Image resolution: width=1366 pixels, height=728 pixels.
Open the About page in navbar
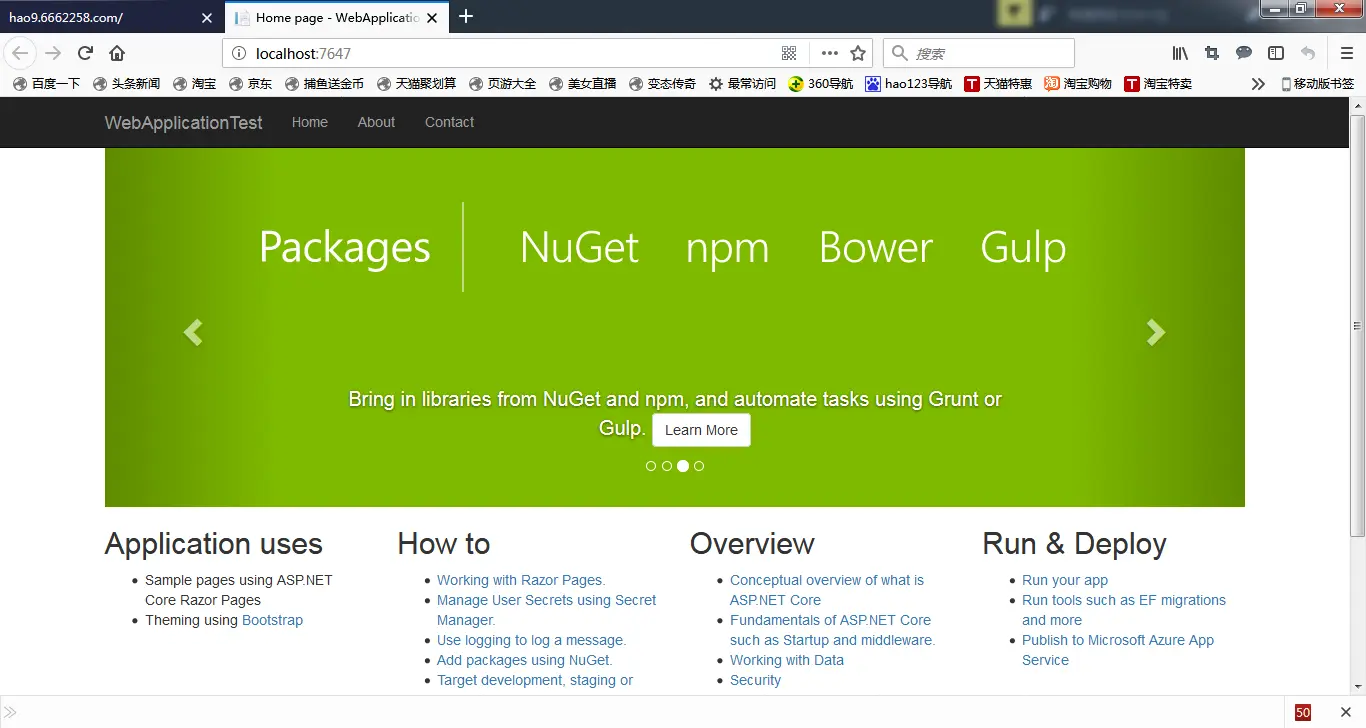[376, 122]
